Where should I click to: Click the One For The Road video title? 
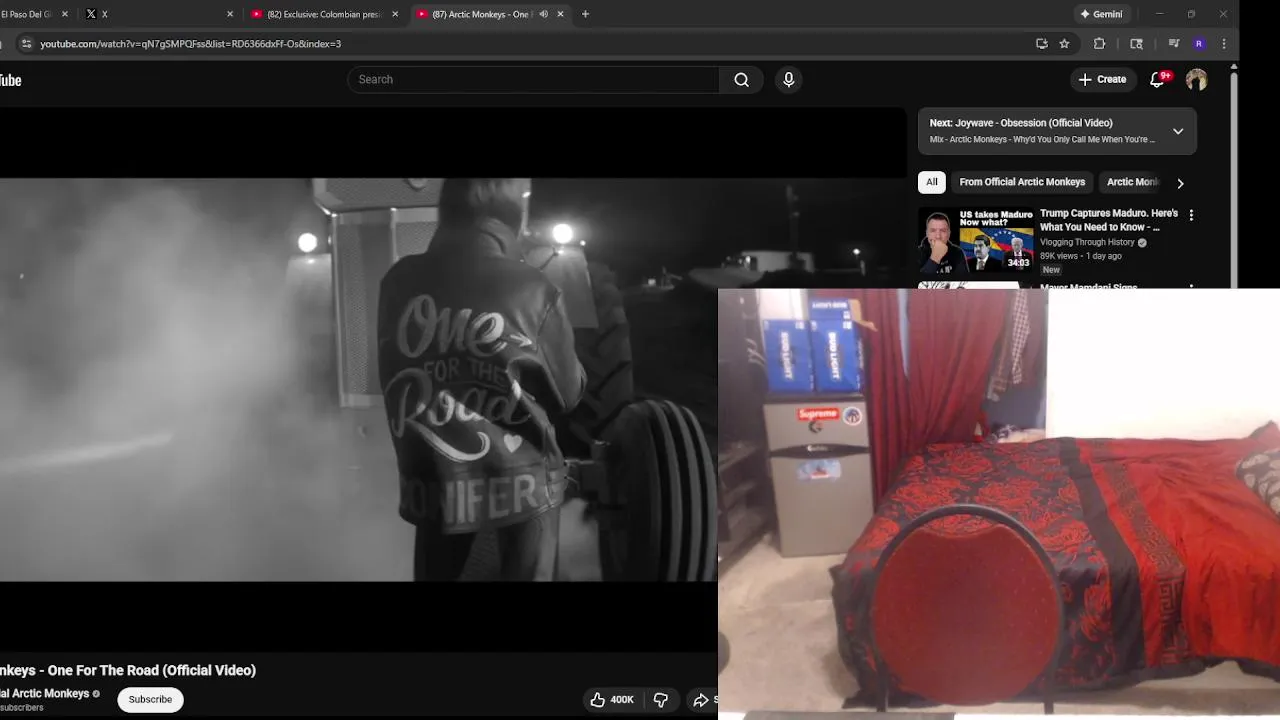(128, 671)
